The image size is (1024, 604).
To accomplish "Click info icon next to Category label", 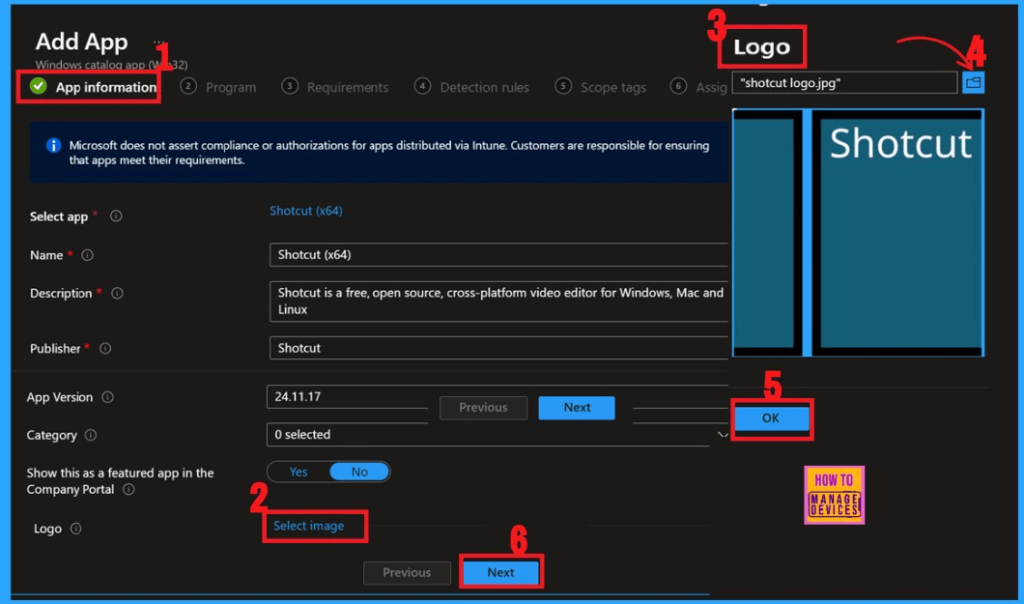I will pyautogui.click(x=91, y=435).
